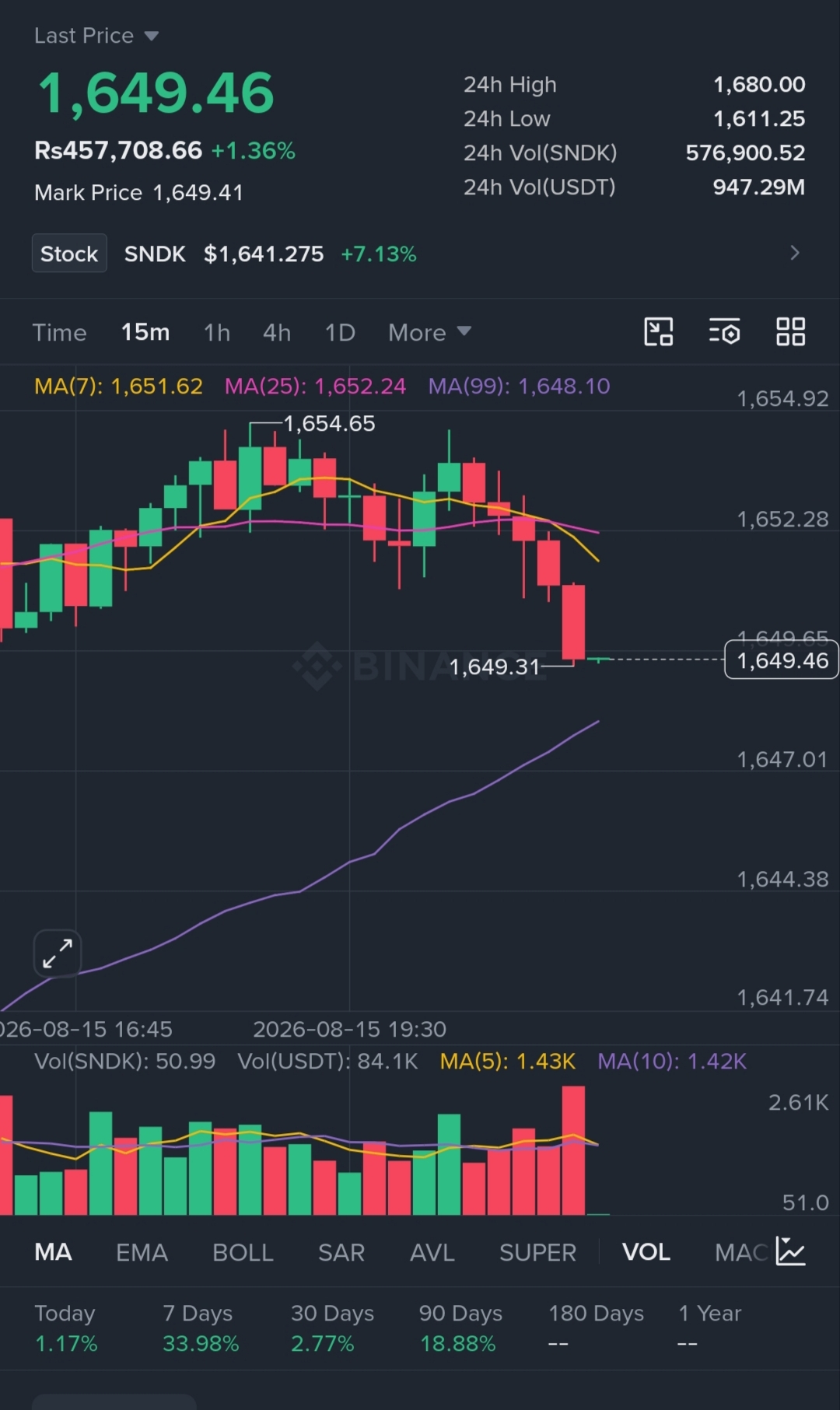Switch to the 4h interval
This screenshot has width=840, height=1410.
(277, 333)
